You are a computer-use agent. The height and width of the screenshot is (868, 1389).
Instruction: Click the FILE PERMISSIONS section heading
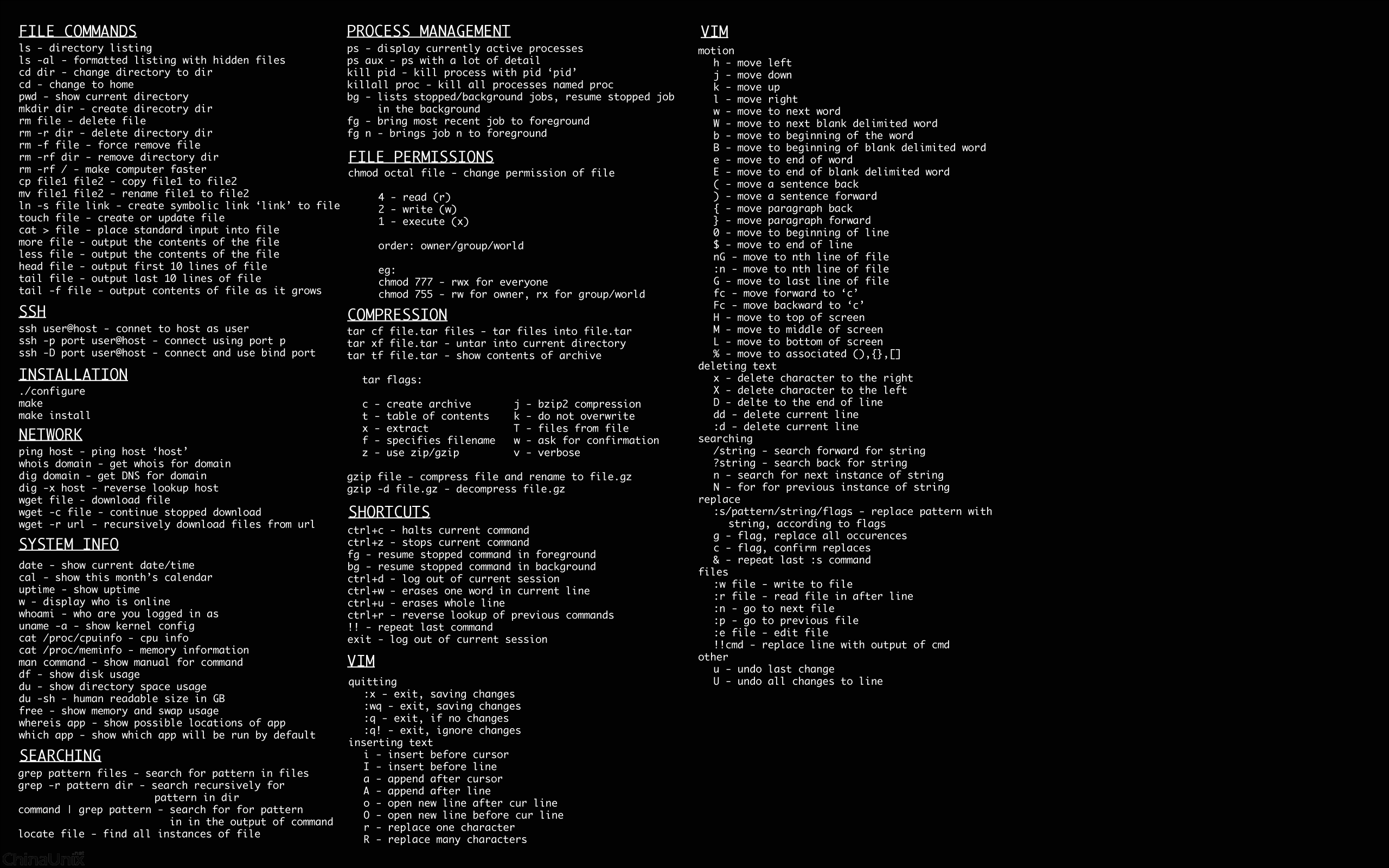click(420, 157)
